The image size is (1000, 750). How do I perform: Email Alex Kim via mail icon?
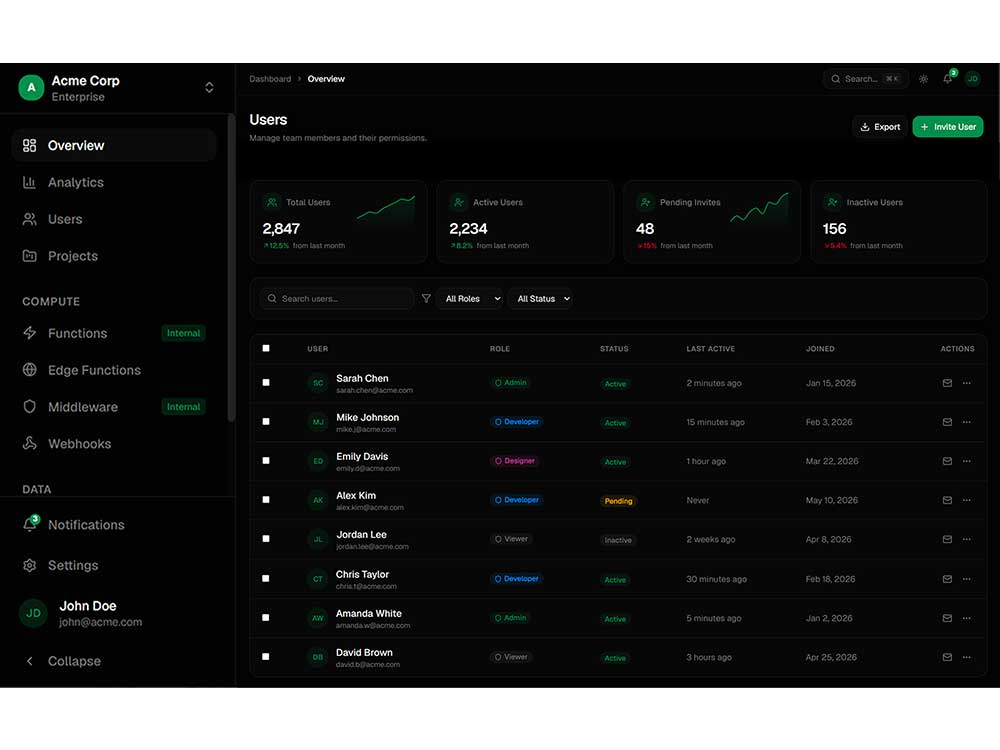(947, 501)
